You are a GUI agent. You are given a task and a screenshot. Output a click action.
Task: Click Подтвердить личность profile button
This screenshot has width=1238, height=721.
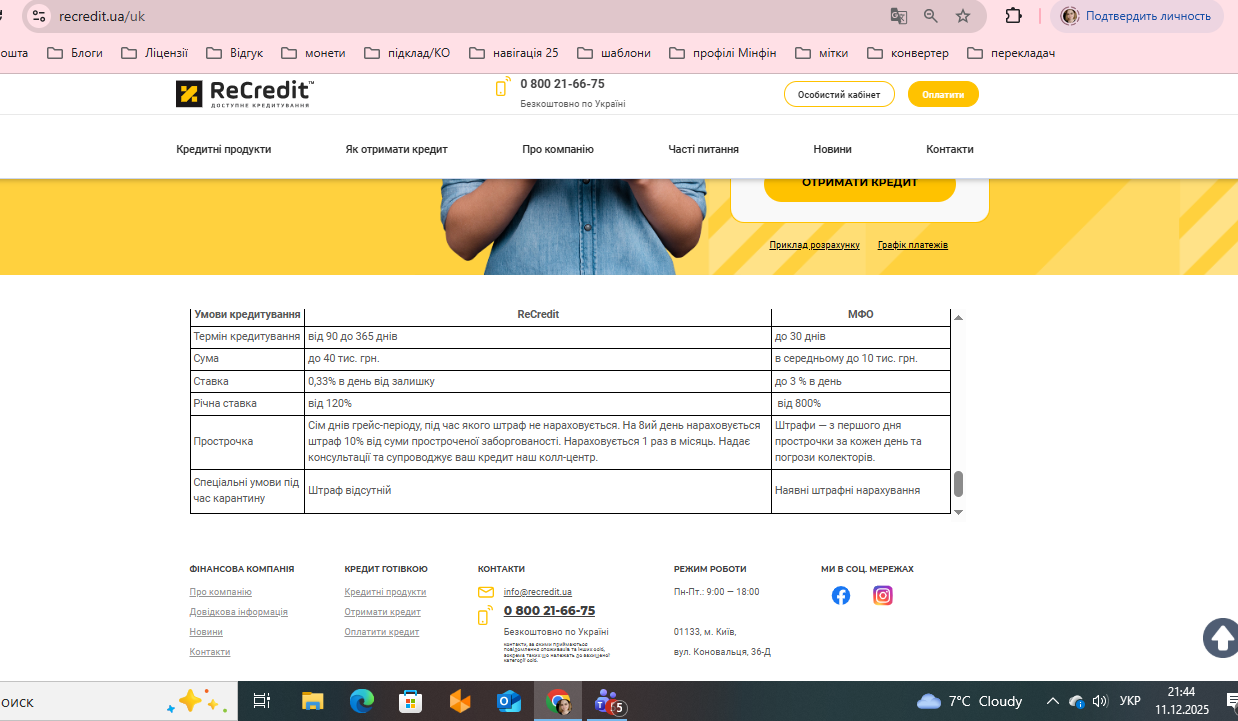click(x=1137, y=16)
